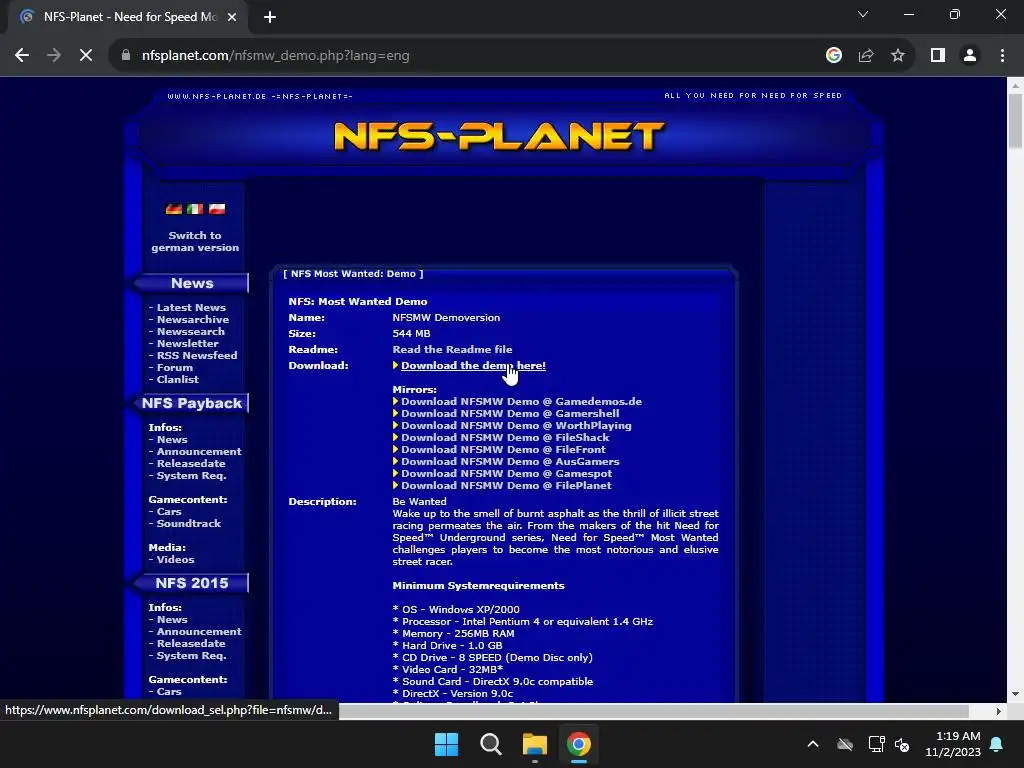
Task: Bookmark this tab with the star icon
Action: pyautogui.click(x=898, y=56)
